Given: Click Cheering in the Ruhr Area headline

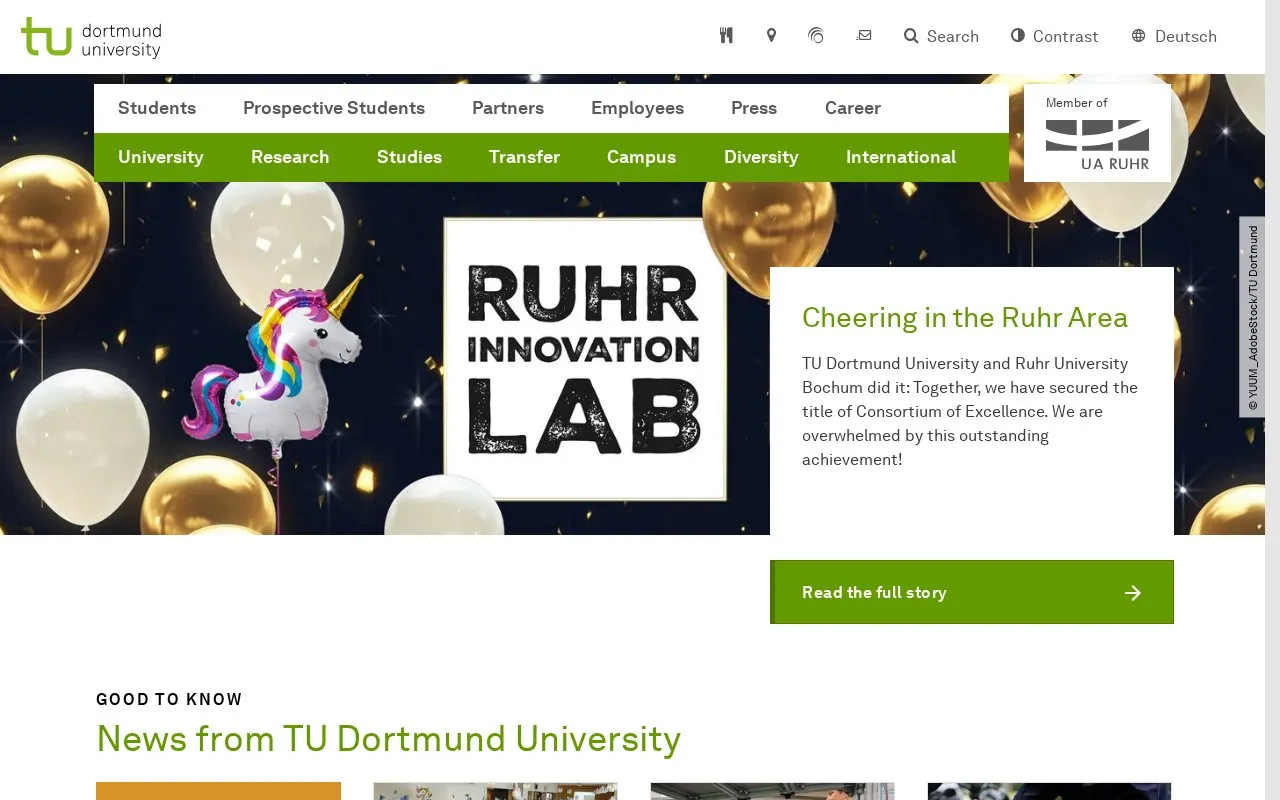Looking at the screenshot, I should pyautogui.click(x=965, y=317).
